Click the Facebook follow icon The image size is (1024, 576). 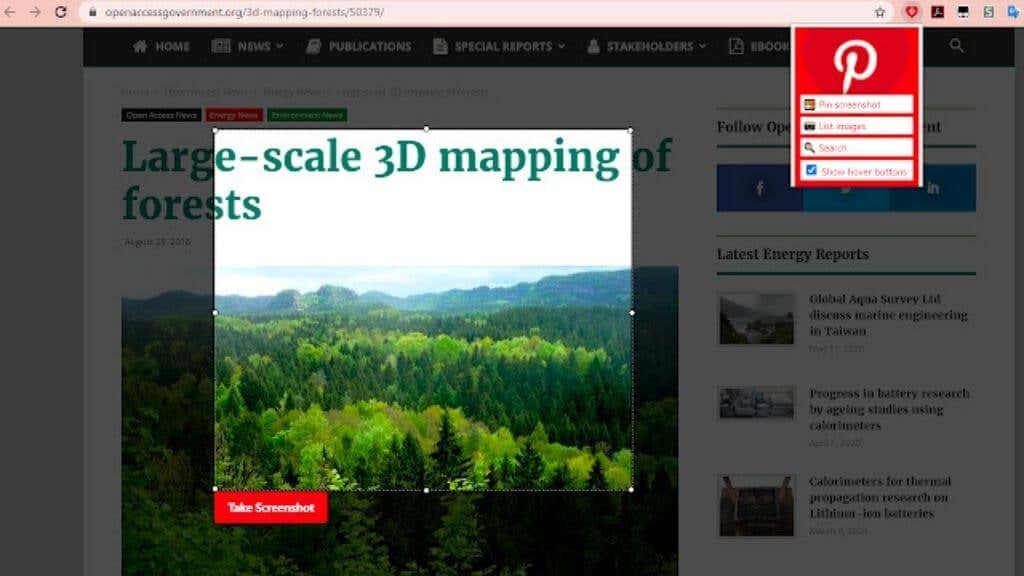[760, 188]
